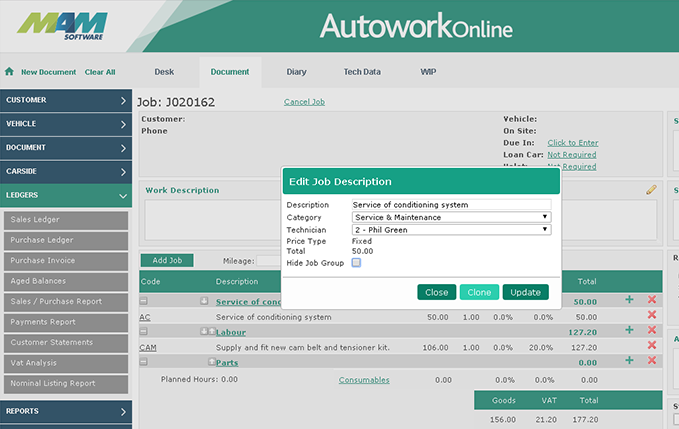Click green plus icon on Parts row
679x429 pixels.
coord(629,361)
